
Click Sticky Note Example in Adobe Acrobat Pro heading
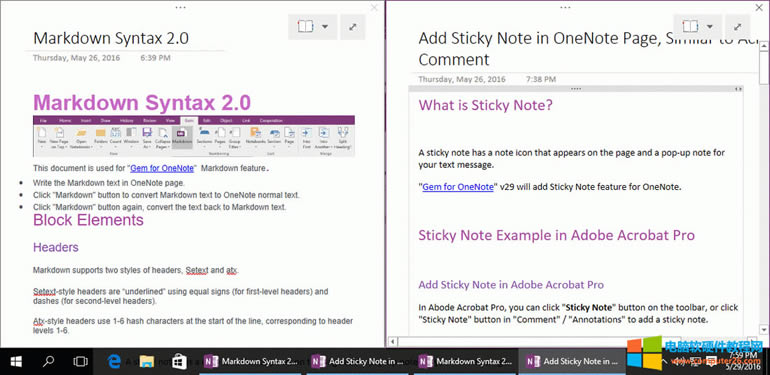pyautogui.click(x=556, y=235)
